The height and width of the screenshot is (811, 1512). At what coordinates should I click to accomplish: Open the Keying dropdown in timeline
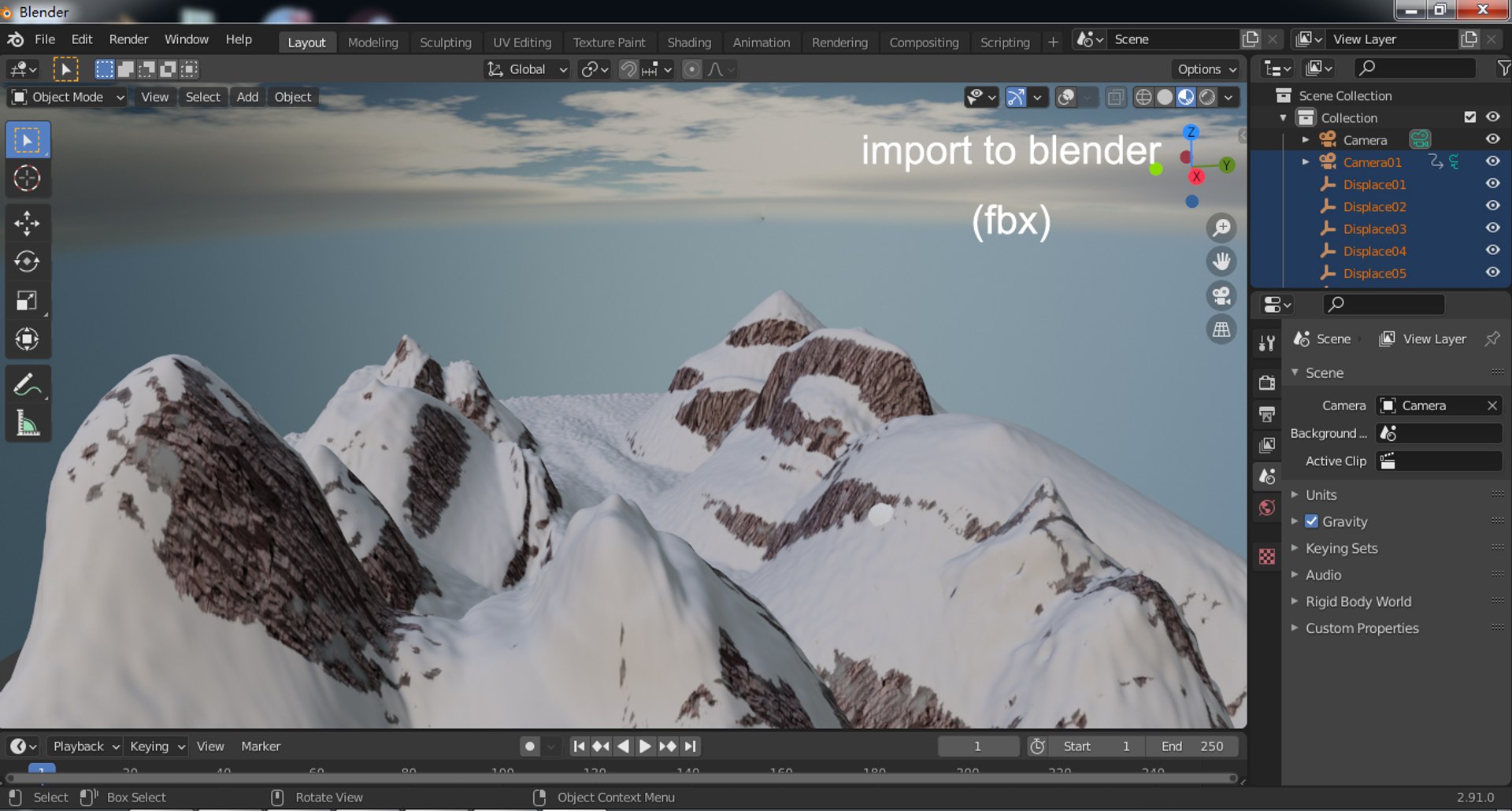point(157,746)
